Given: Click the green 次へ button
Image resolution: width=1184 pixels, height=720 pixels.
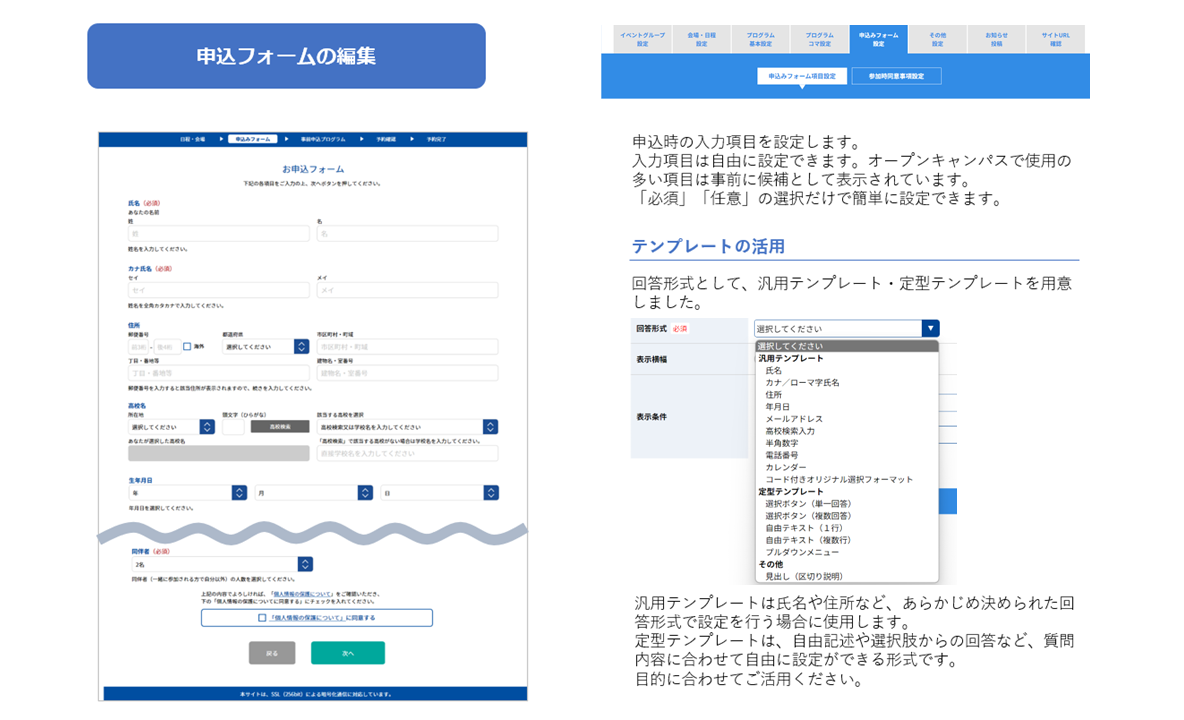Looking at the screenshot, I should (348, 654).
